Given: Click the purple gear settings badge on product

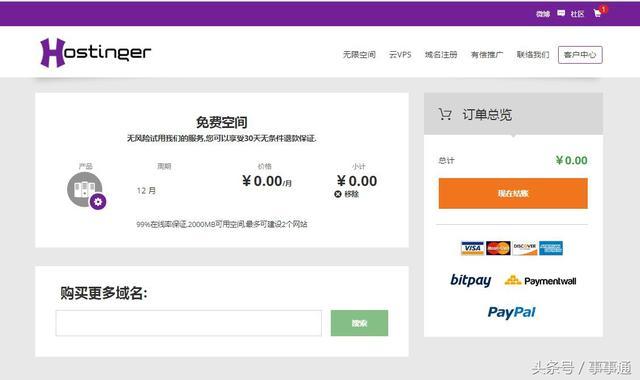Looking at the screenshot, I should click(98, 202).
